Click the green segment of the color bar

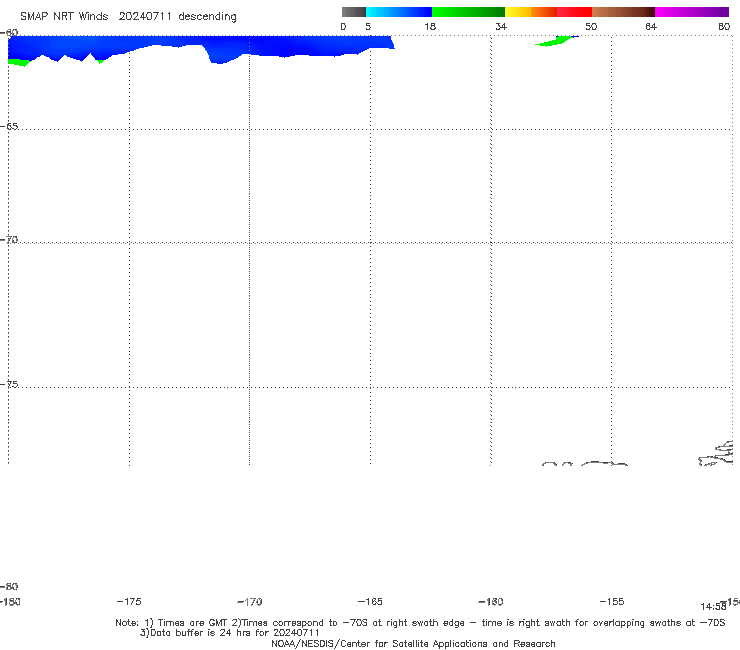(x=468, y=12)
